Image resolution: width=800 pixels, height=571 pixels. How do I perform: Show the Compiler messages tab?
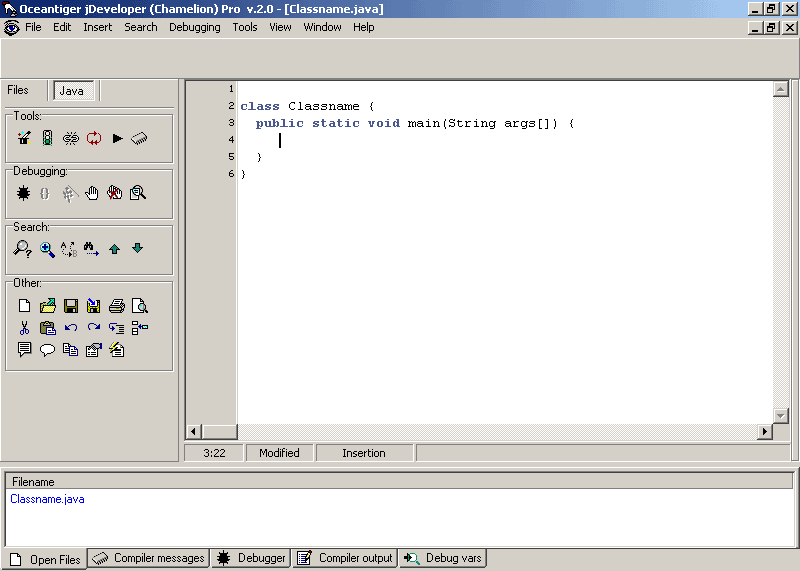(149, 558)
